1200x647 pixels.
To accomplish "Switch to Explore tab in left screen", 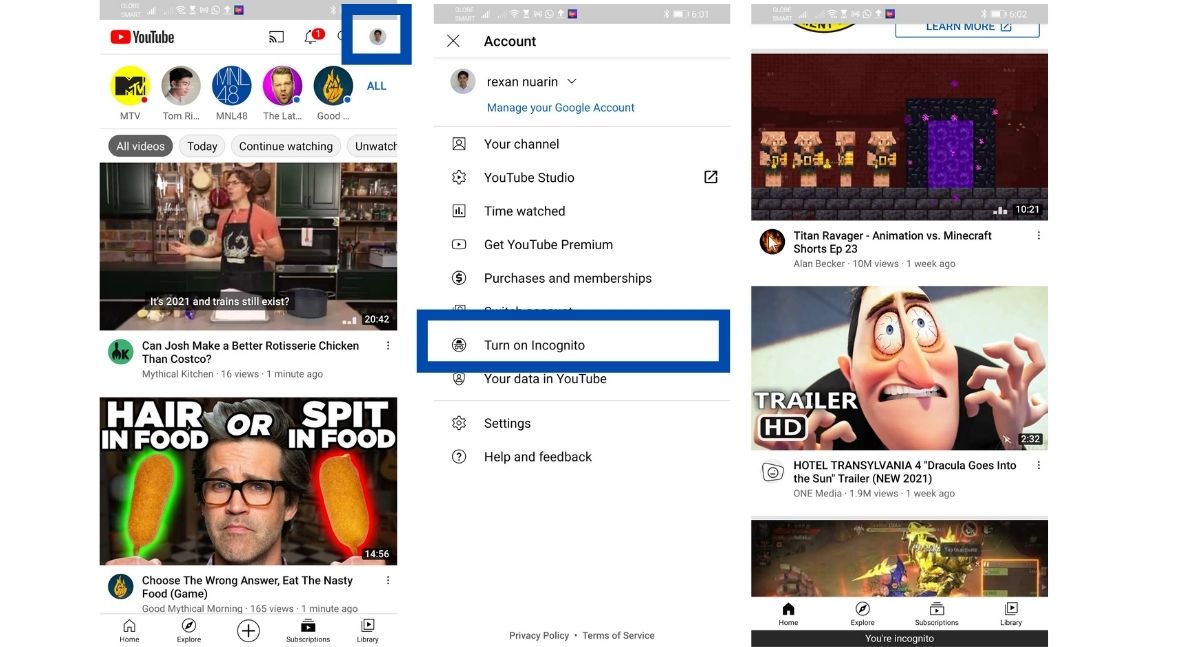I will tap(188, 630).
